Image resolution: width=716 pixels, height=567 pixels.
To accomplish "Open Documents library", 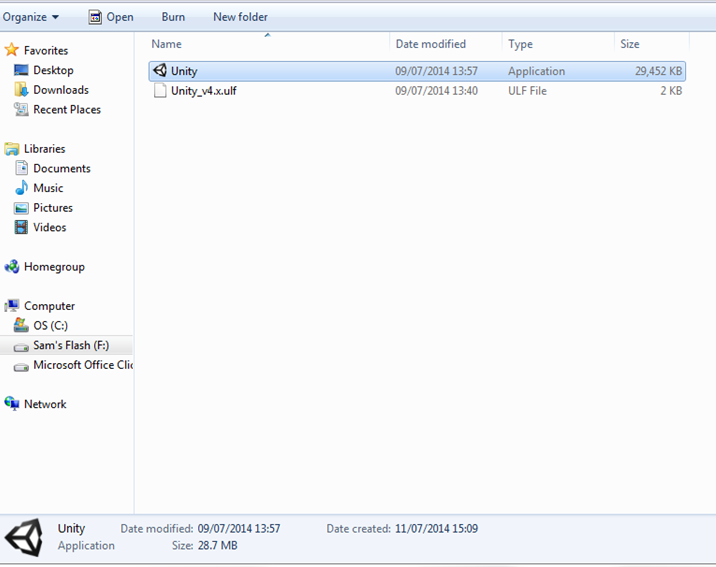I will coord(62,168).
